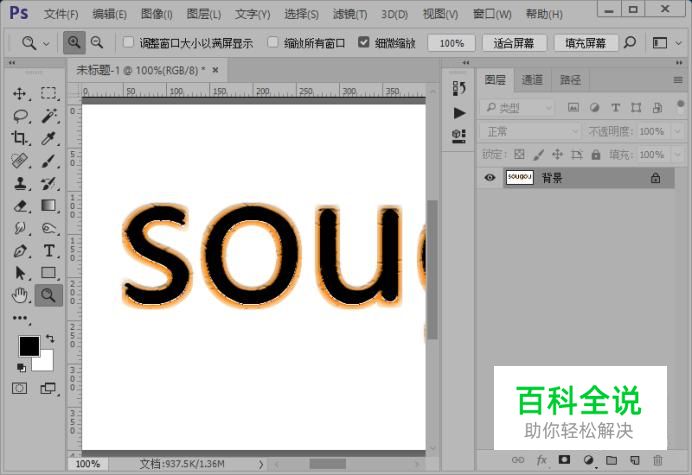Screen dimensions: 692x475
Task: Select the Eyedropper tool
Action: (x=49, y=138)
